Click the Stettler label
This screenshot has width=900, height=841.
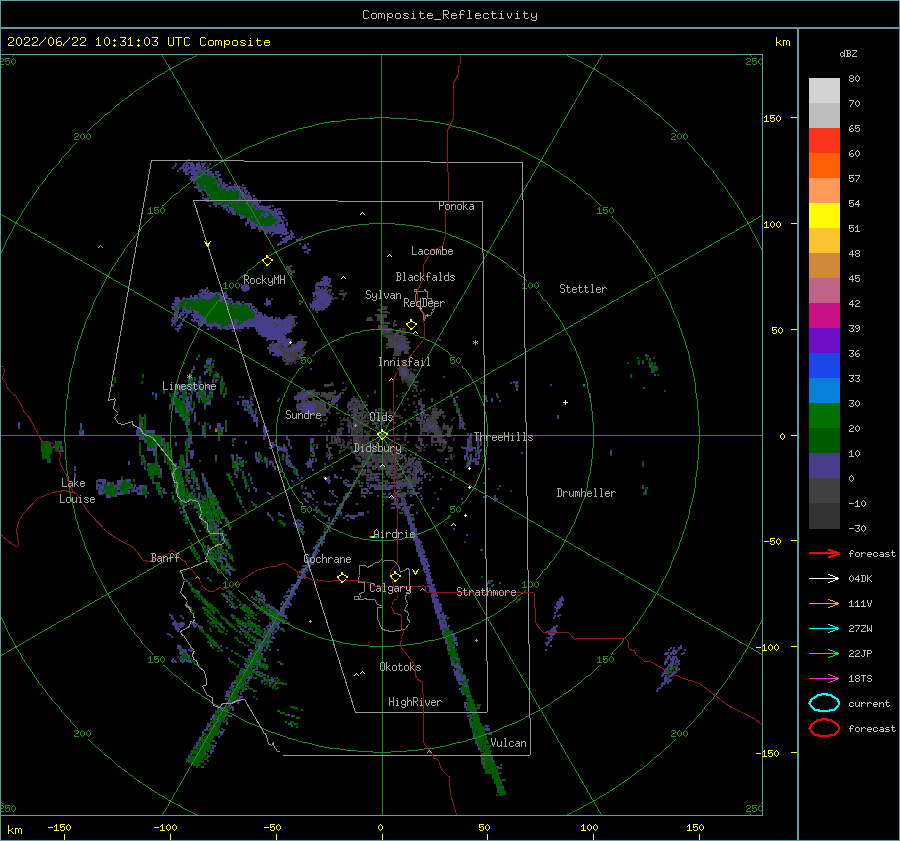click(583, 289)
